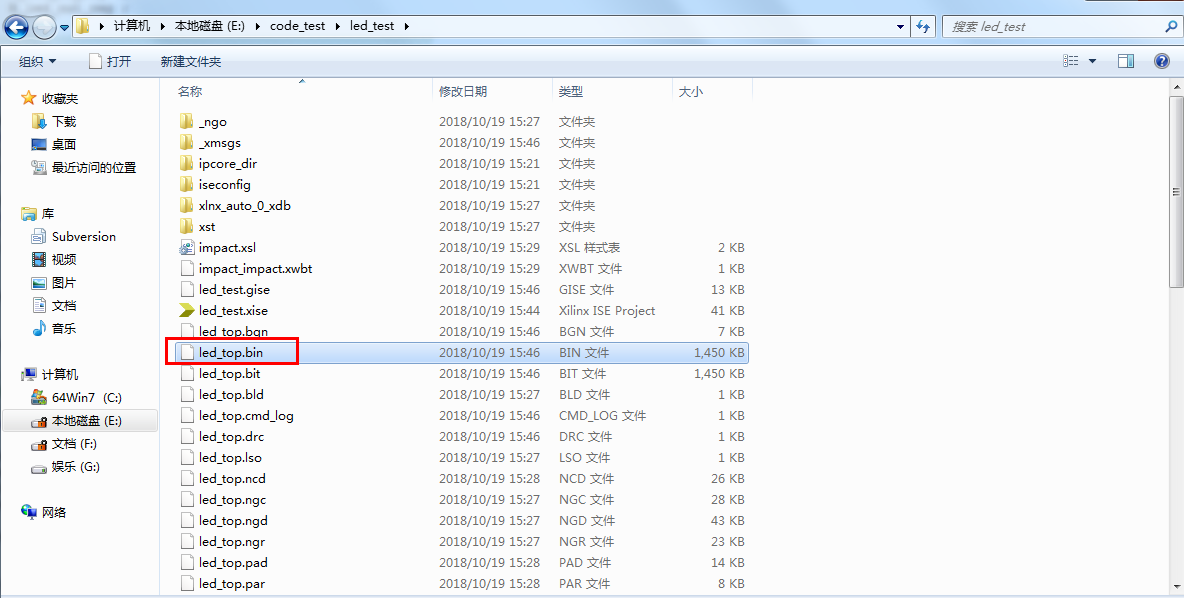Image resolution: width=1184 pixels, height=598 pixels.
Task: Open the view options dropdown arrow
Action: click(1092, 61)
